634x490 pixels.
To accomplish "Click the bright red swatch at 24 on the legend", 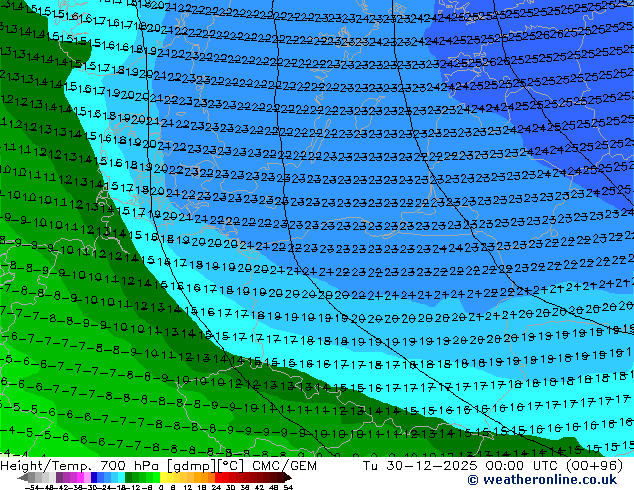I will click(x=218, y=477).
